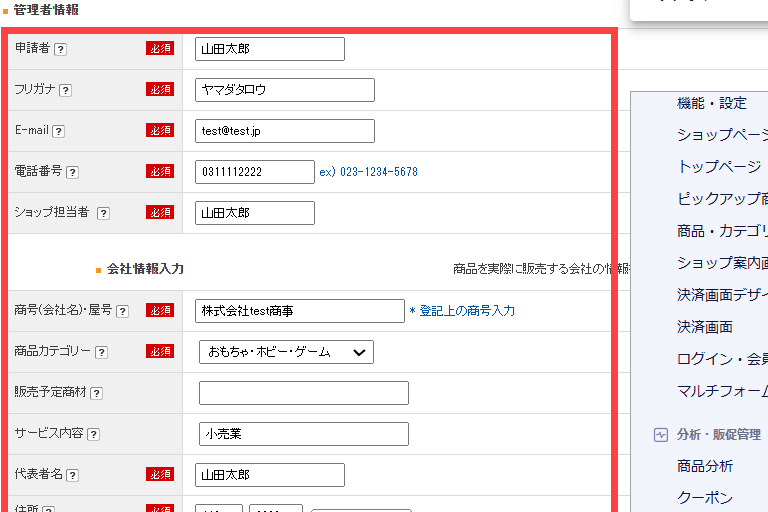Click the ex) 023-1234-5678 example text
This screenshot has height=512, width=768.
click(368, 172)
